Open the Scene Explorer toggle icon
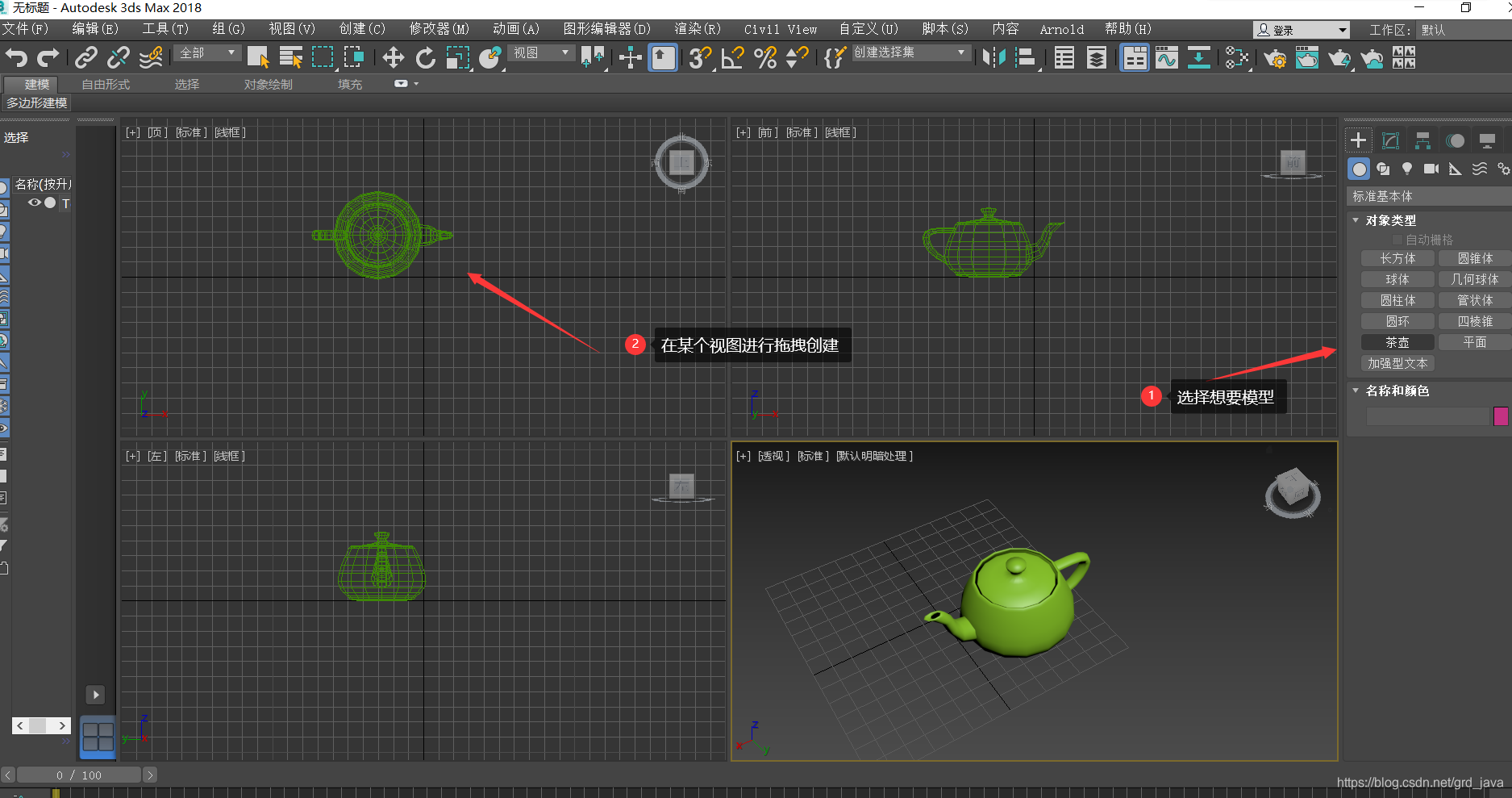 coord(1064,58)
